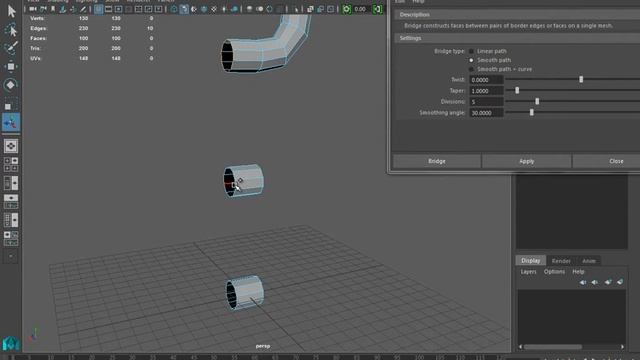The width and height of the screenshot is (640, 360).
Task: Click Create layer from selected icon
Action: [620, 282]
